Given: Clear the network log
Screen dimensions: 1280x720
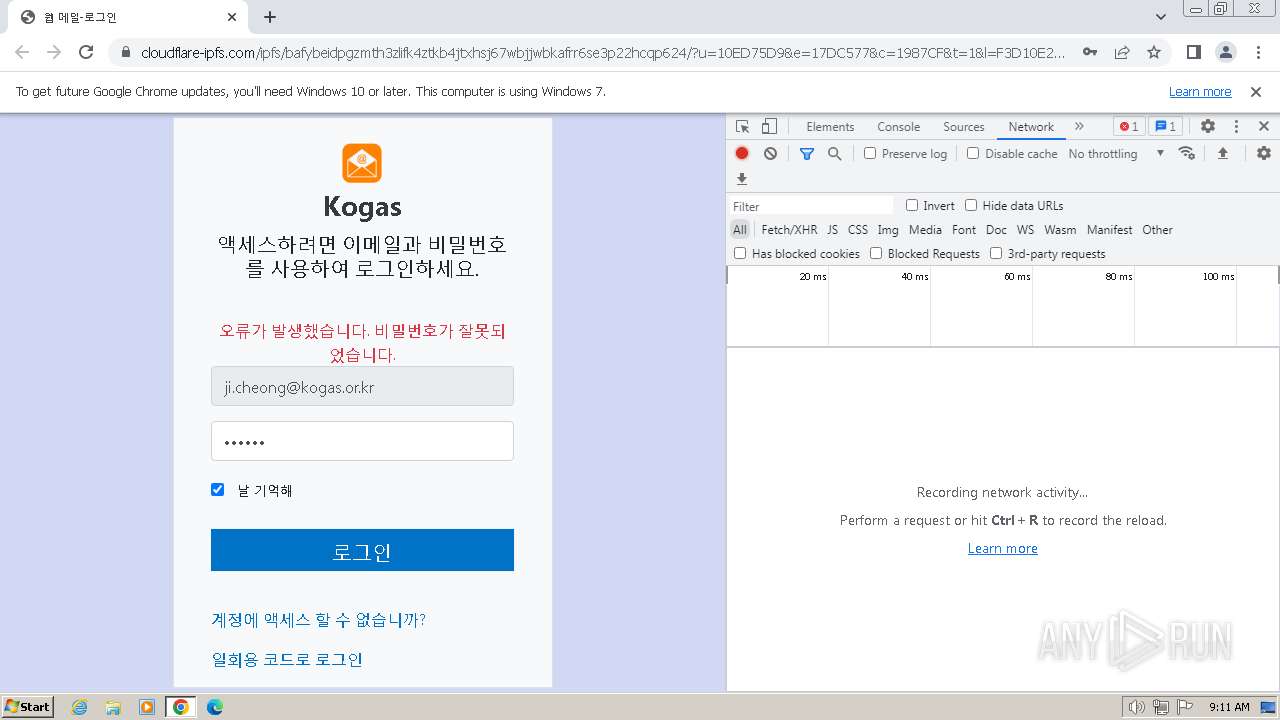Looking at the screenshot, I should coord(770,153).
